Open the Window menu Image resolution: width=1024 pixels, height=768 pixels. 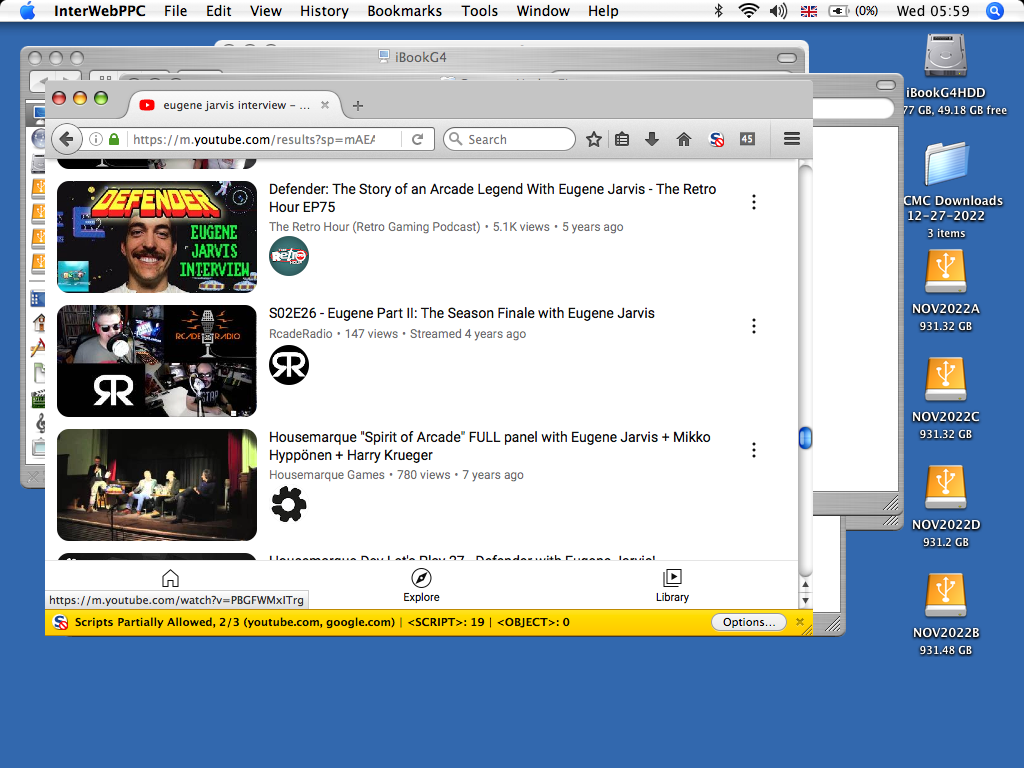click(543, 11)
